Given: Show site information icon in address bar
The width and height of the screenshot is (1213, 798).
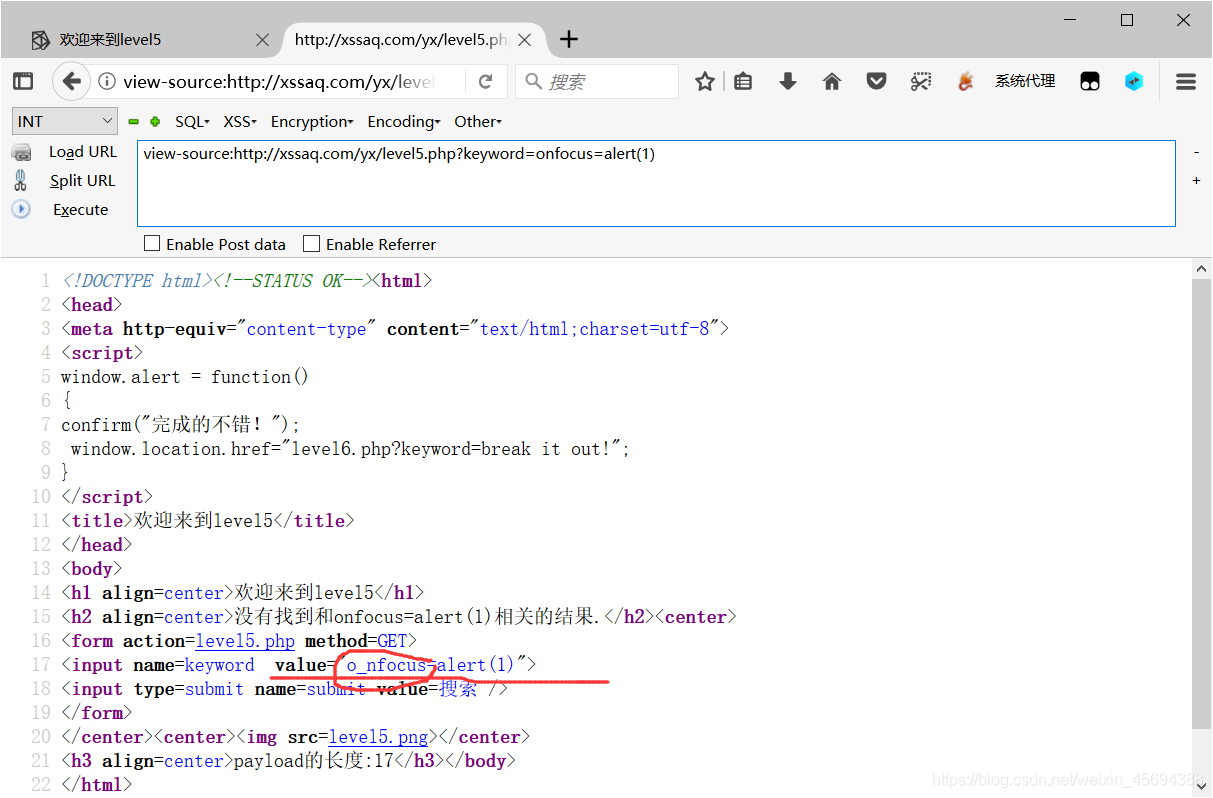Looking at the screenshot, I should click(x=107, y=82).
